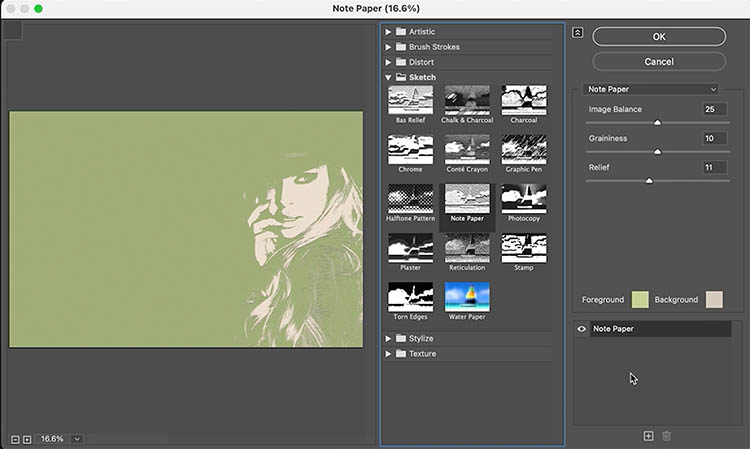Expand the Distort filter folder
Screen dimensions: 750x449
[x=388, y=62]
